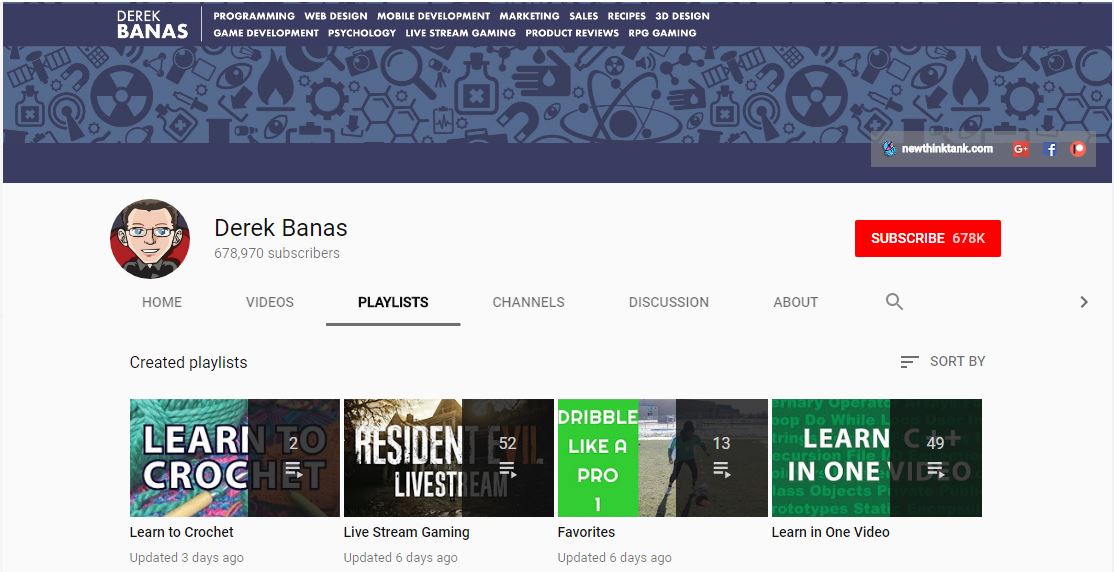Screen dimensions: 1114x572
Task: Open the newthinktank.com link
Action: coord(947,149)
